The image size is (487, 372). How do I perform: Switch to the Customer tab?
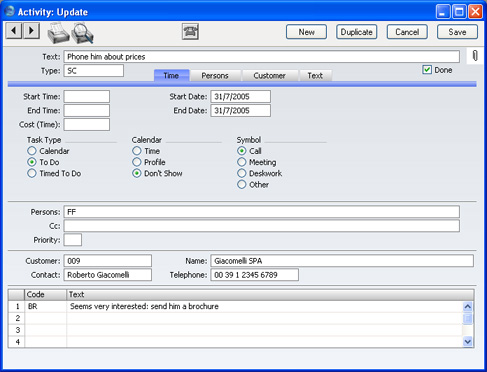pos(269,76)
